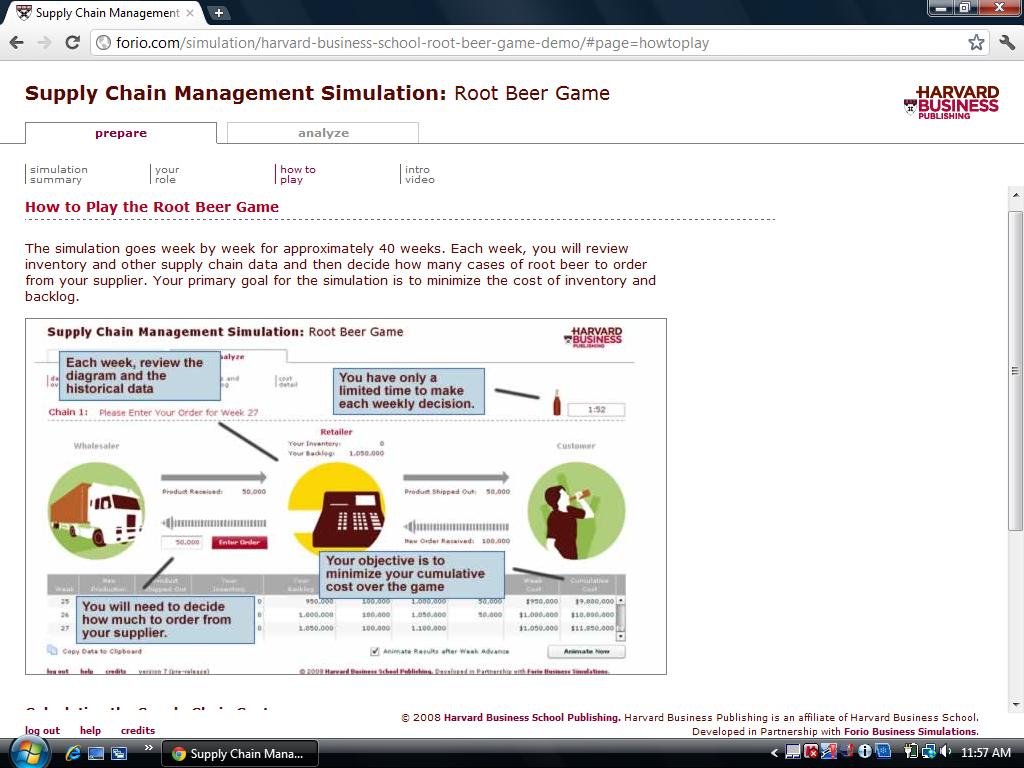Minimize the Chrome window
The height and width of the screenshot is (768, 1024).
pyautogui.click(x=941, y=8)
